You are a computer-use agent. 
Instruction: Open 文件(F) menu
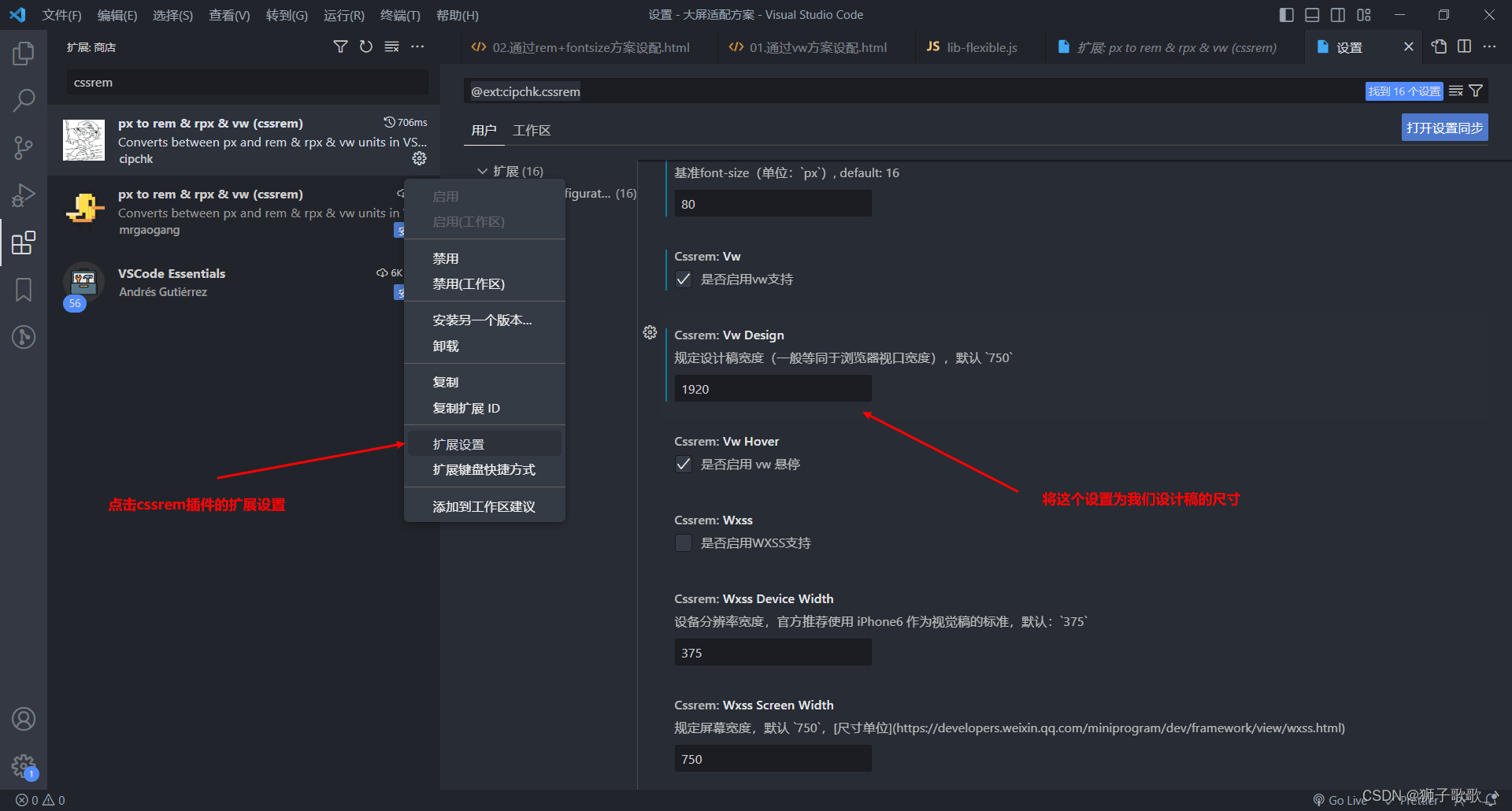62,15
